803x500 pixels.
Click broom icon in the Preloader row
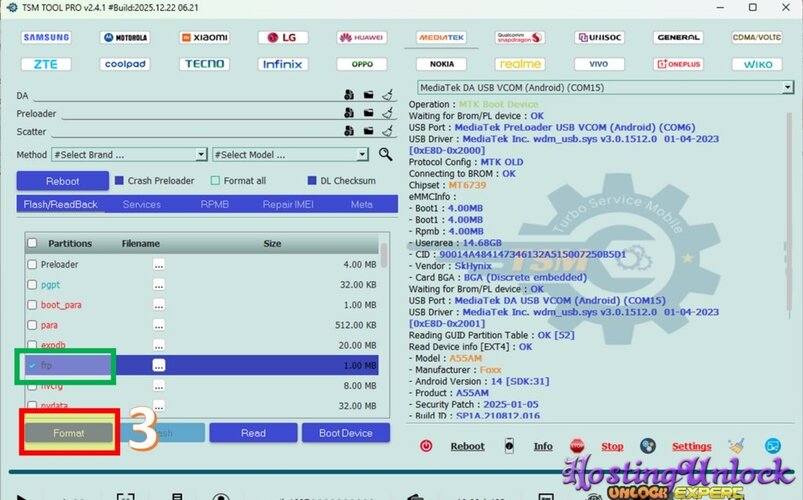(x=388, y=113)
